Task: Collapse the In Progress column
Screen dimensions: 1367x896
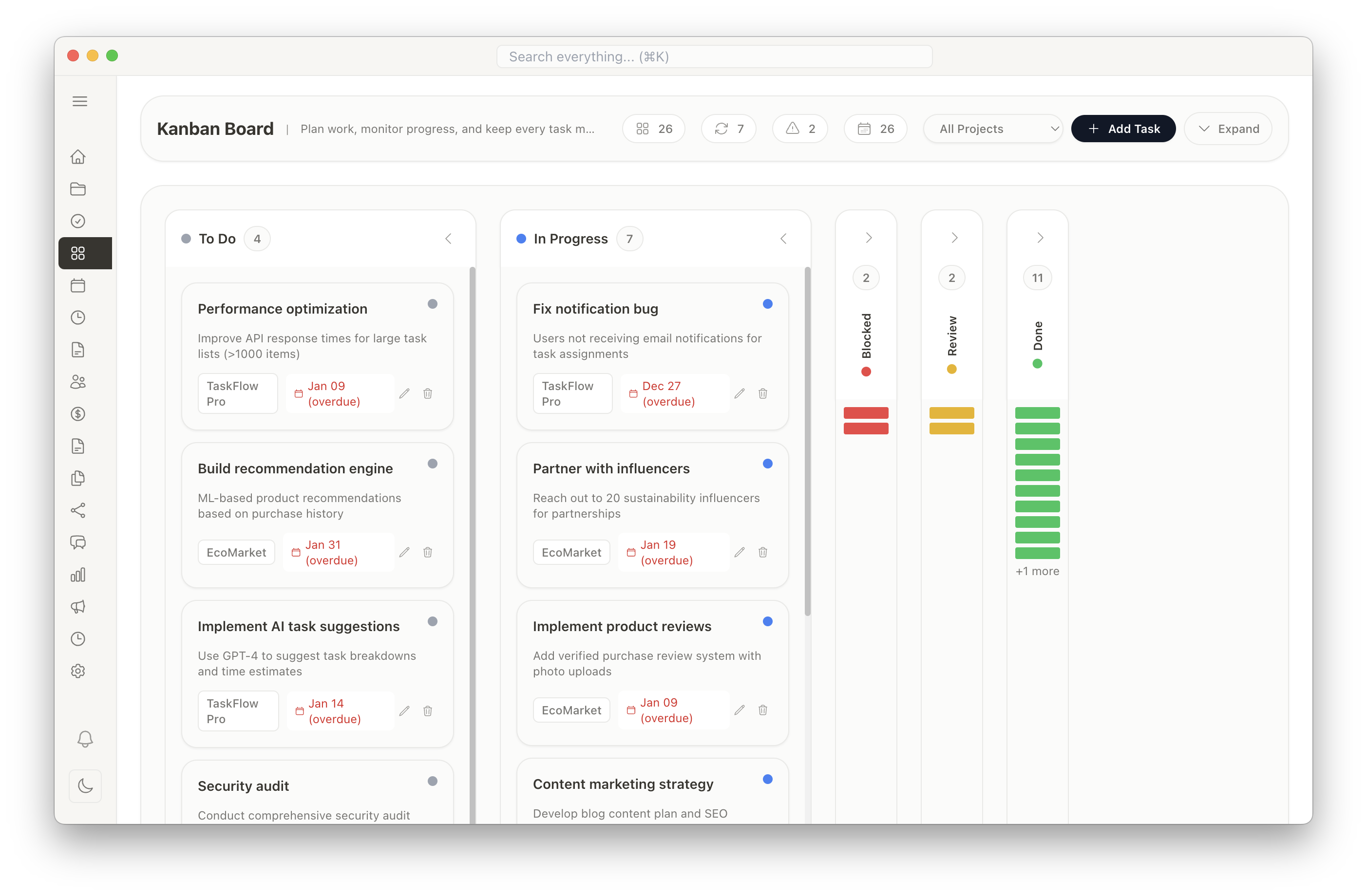Action: click(783, 239)
